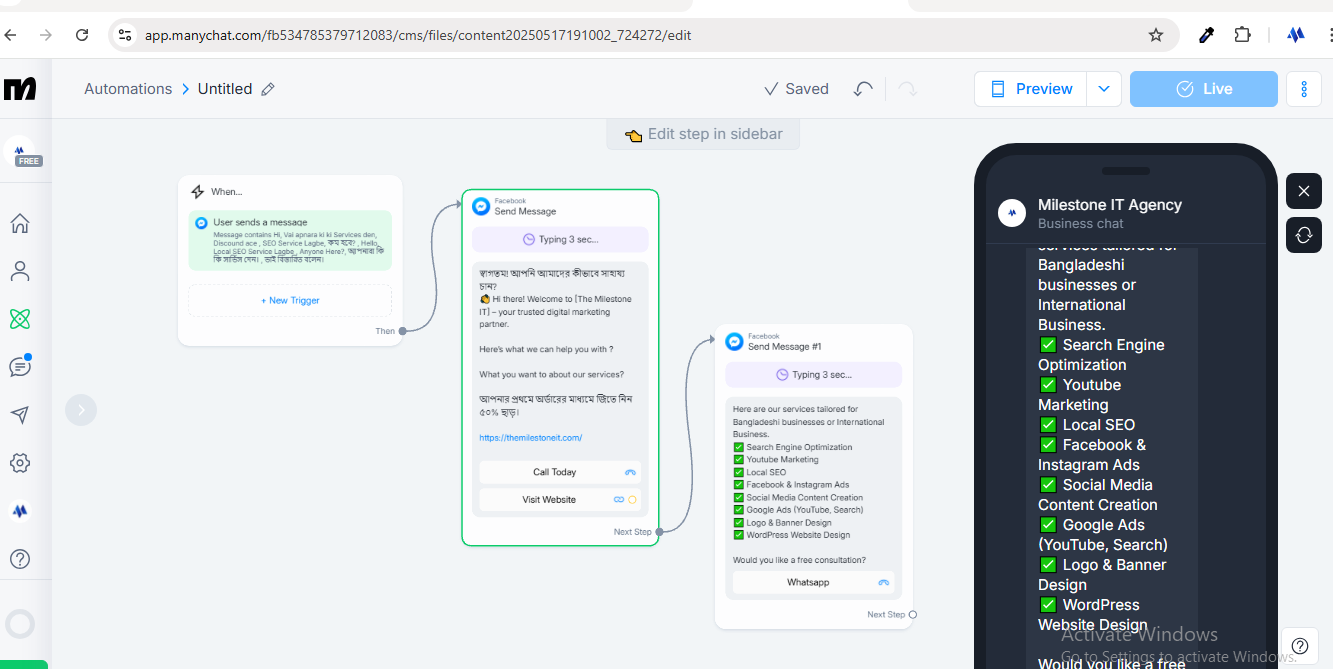1333x669 pixels.
Task: Click the pencil icon to rename Untitled
Action: (268, 89)
